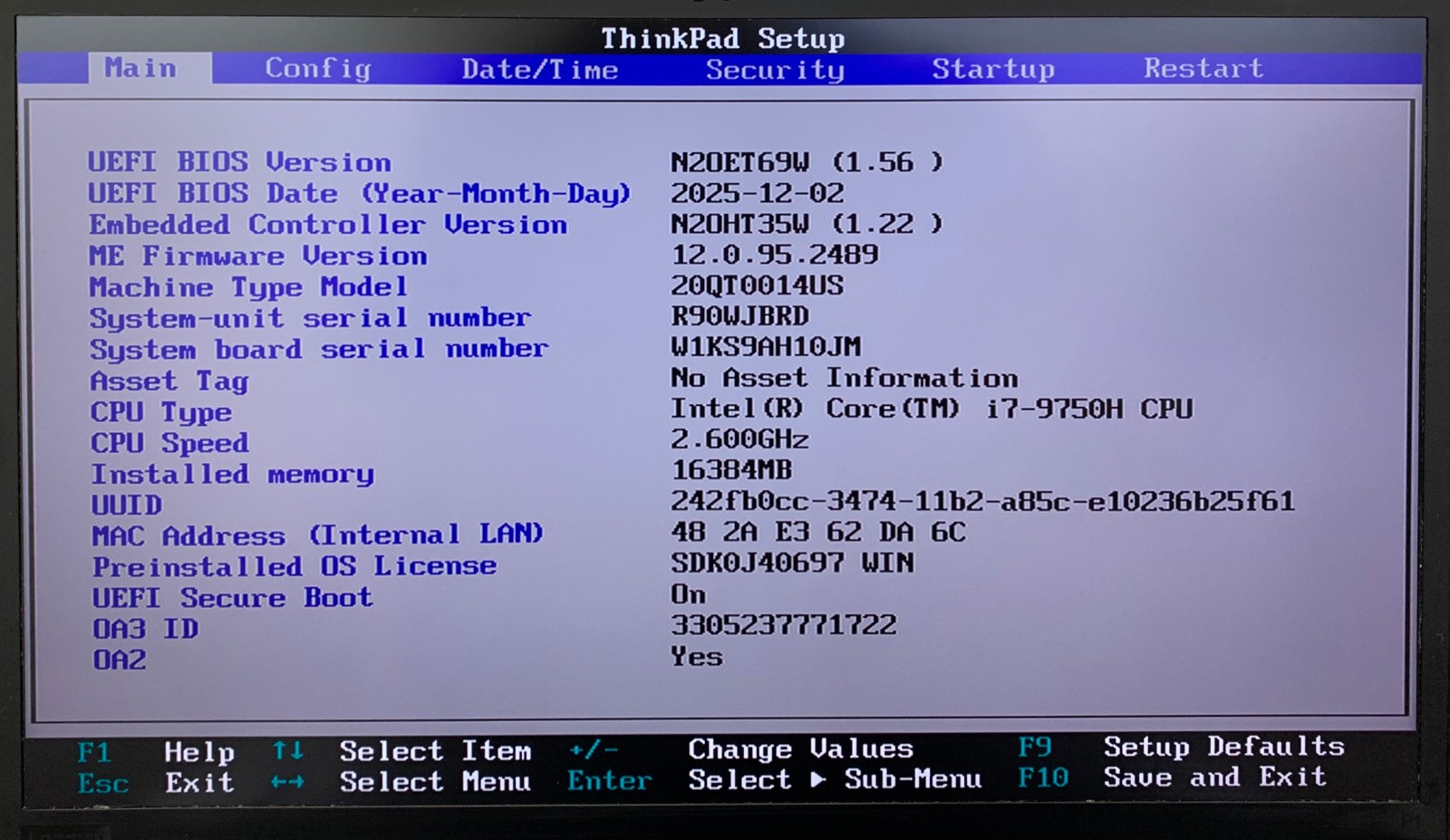Click Preinstalled OS License label
The height and width of the screenshot is (840, 1450).
tap(295, 566)
